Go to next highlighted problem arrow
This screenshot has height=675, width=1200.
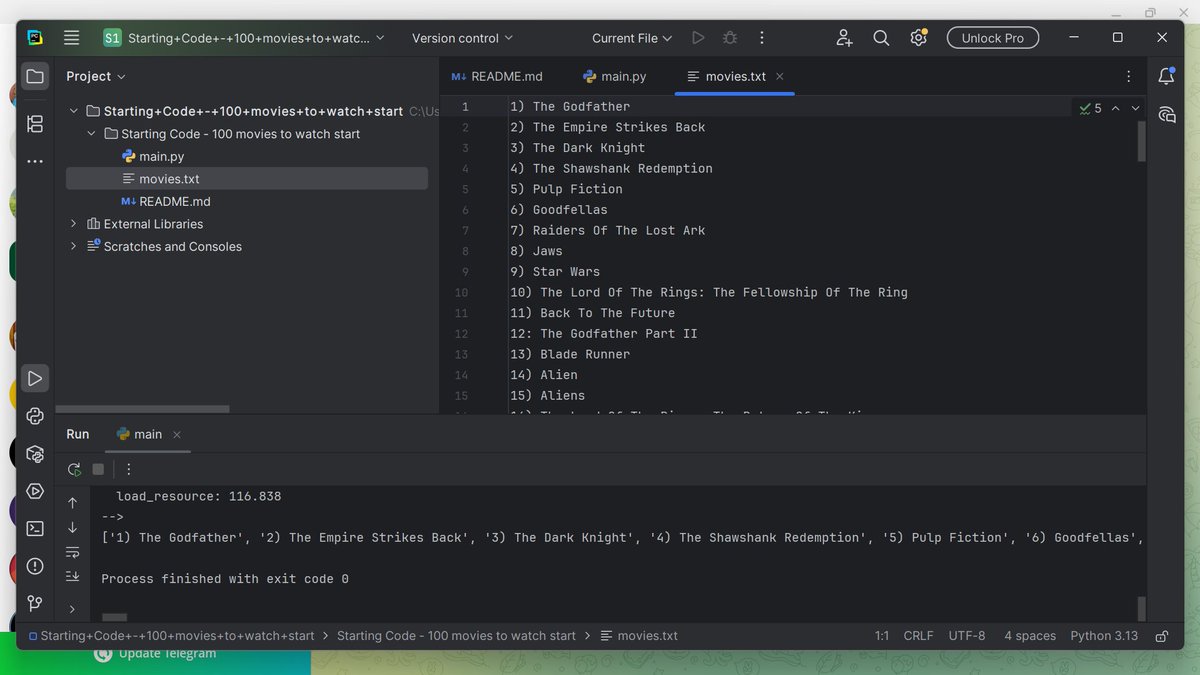click(1135, 108)
